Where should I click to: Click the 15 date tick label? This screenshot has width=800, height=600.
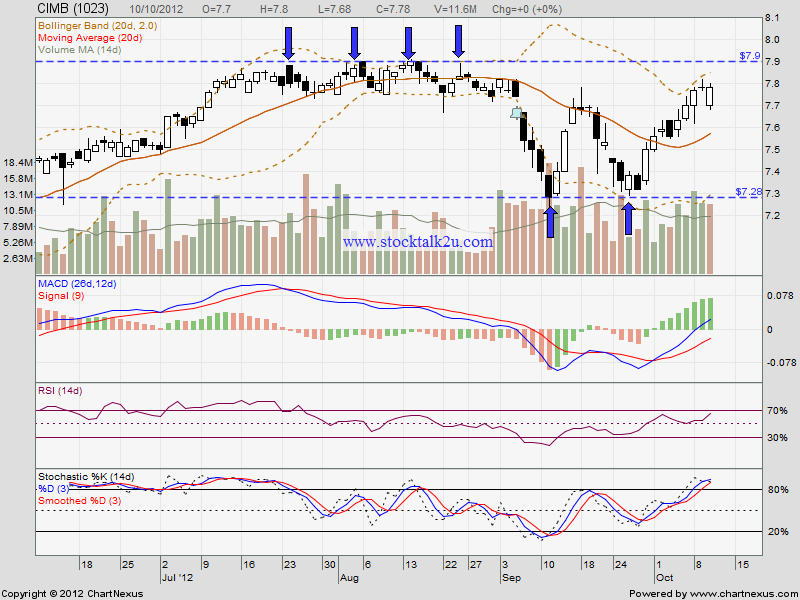743,565
